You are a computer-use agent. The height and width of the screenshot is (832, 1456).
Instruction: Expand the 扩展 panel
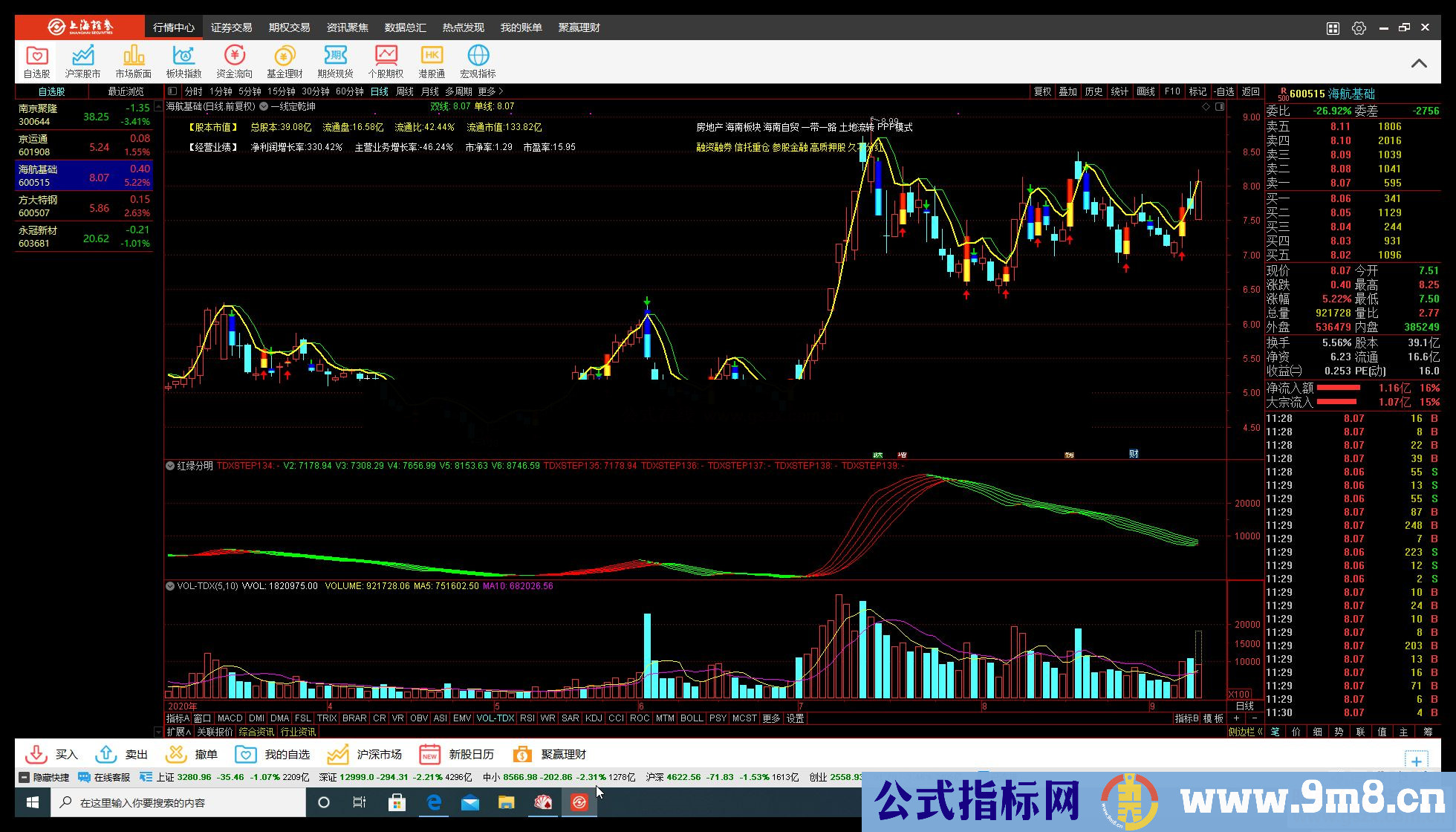[x=178, y=732]
